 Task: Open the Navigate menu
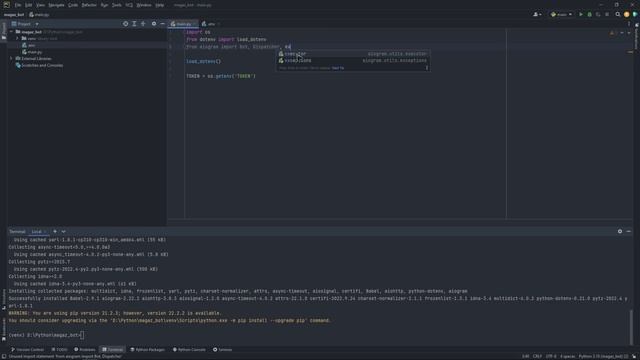[56, 5]
